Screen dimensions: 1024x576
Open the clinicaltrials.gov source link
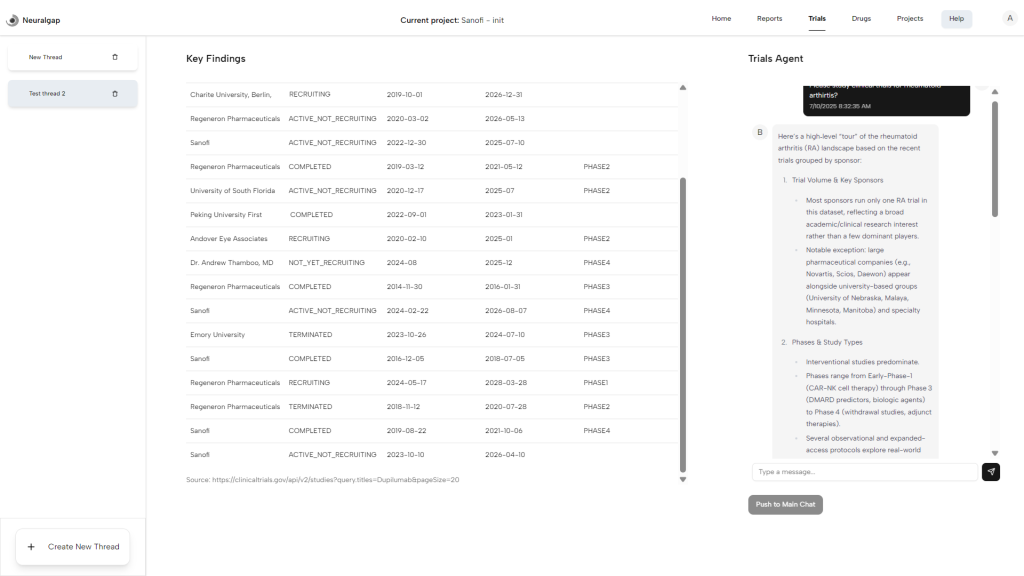[x=335, y=479]
